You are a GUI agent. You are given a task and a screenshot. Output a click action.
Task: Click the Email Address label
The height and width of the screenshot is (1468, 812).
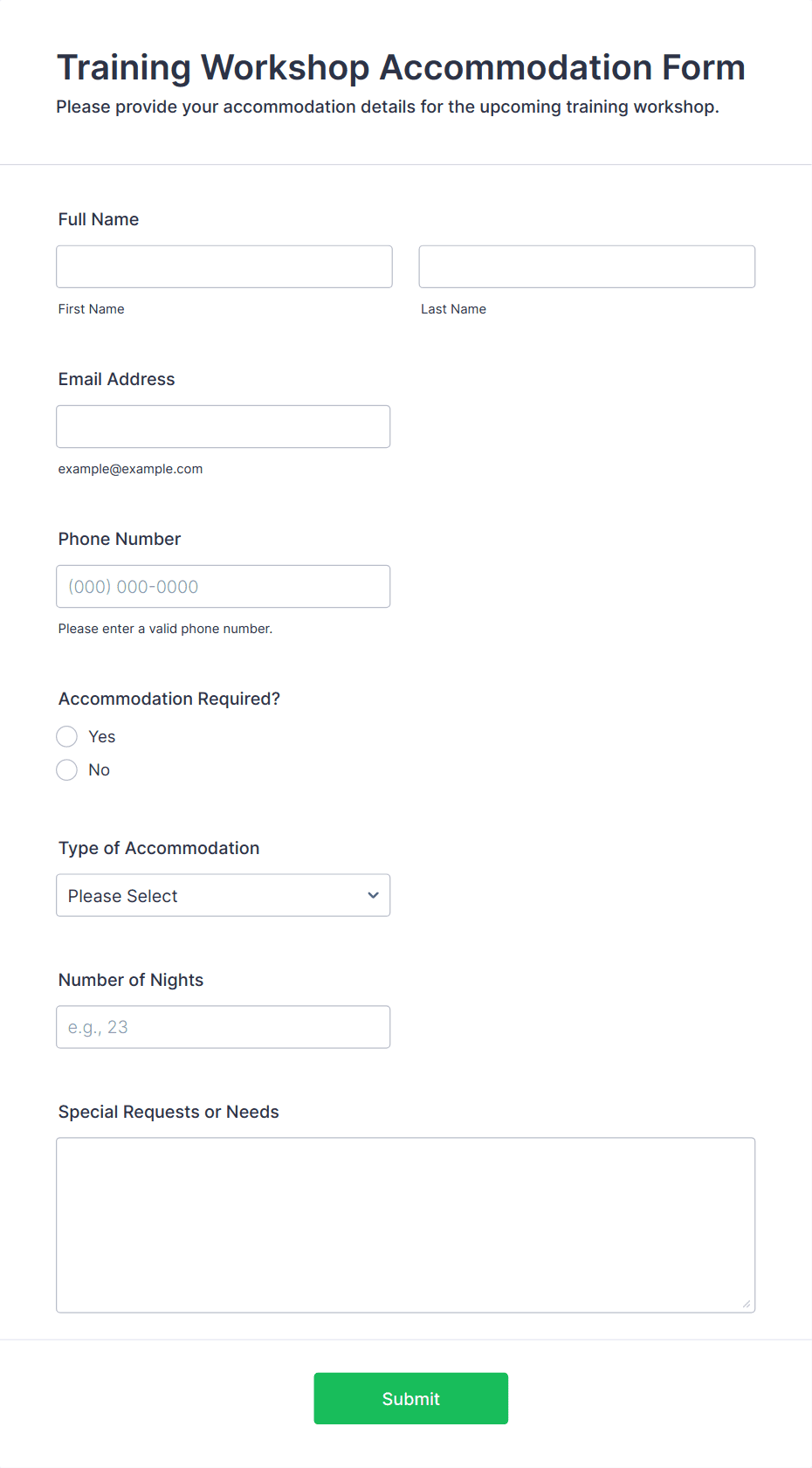[117, 379]
